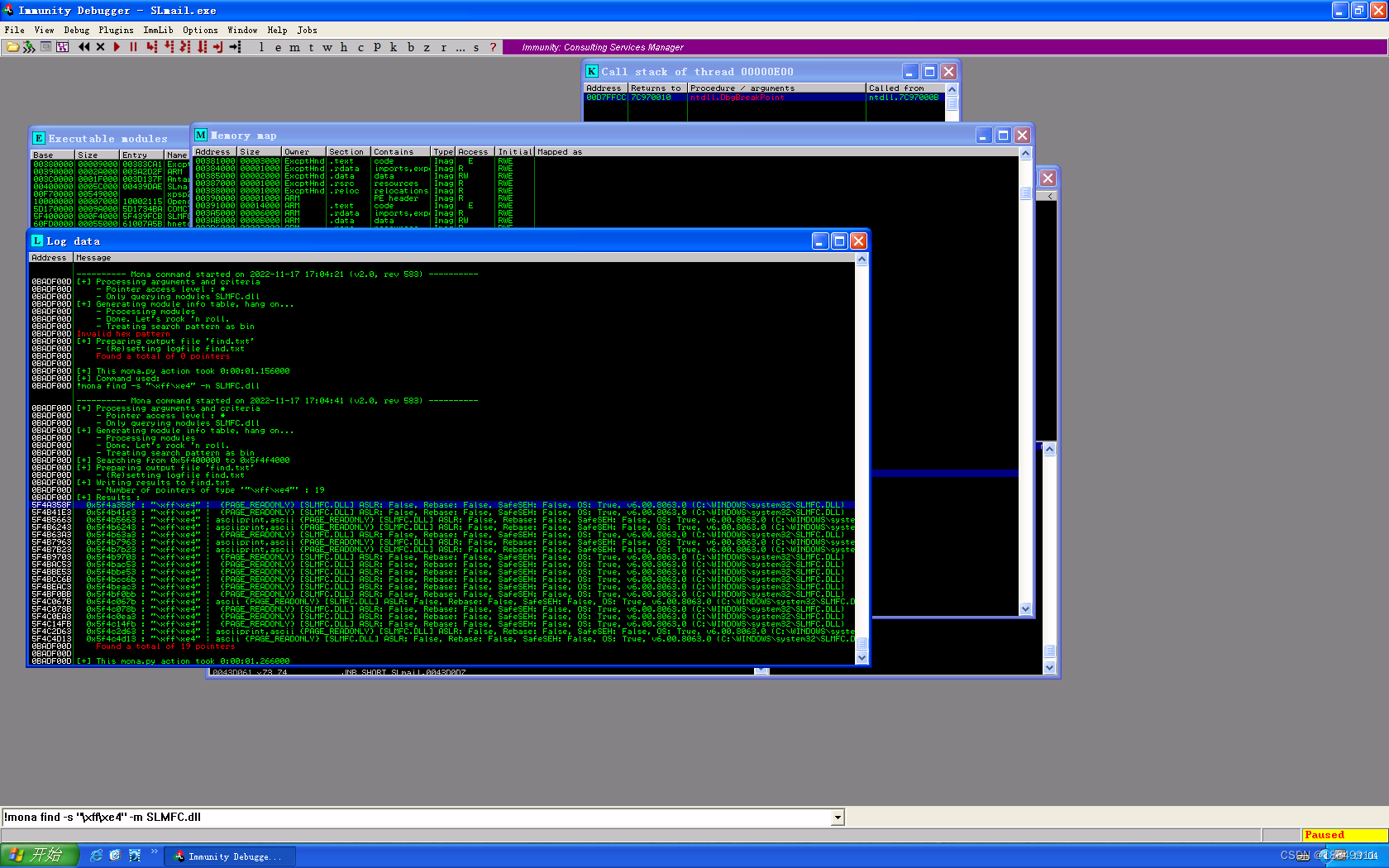Screen dimensions: 1389x868
Task: Select log row 5F4C4D13 in Log data
Action: point(442,638)
